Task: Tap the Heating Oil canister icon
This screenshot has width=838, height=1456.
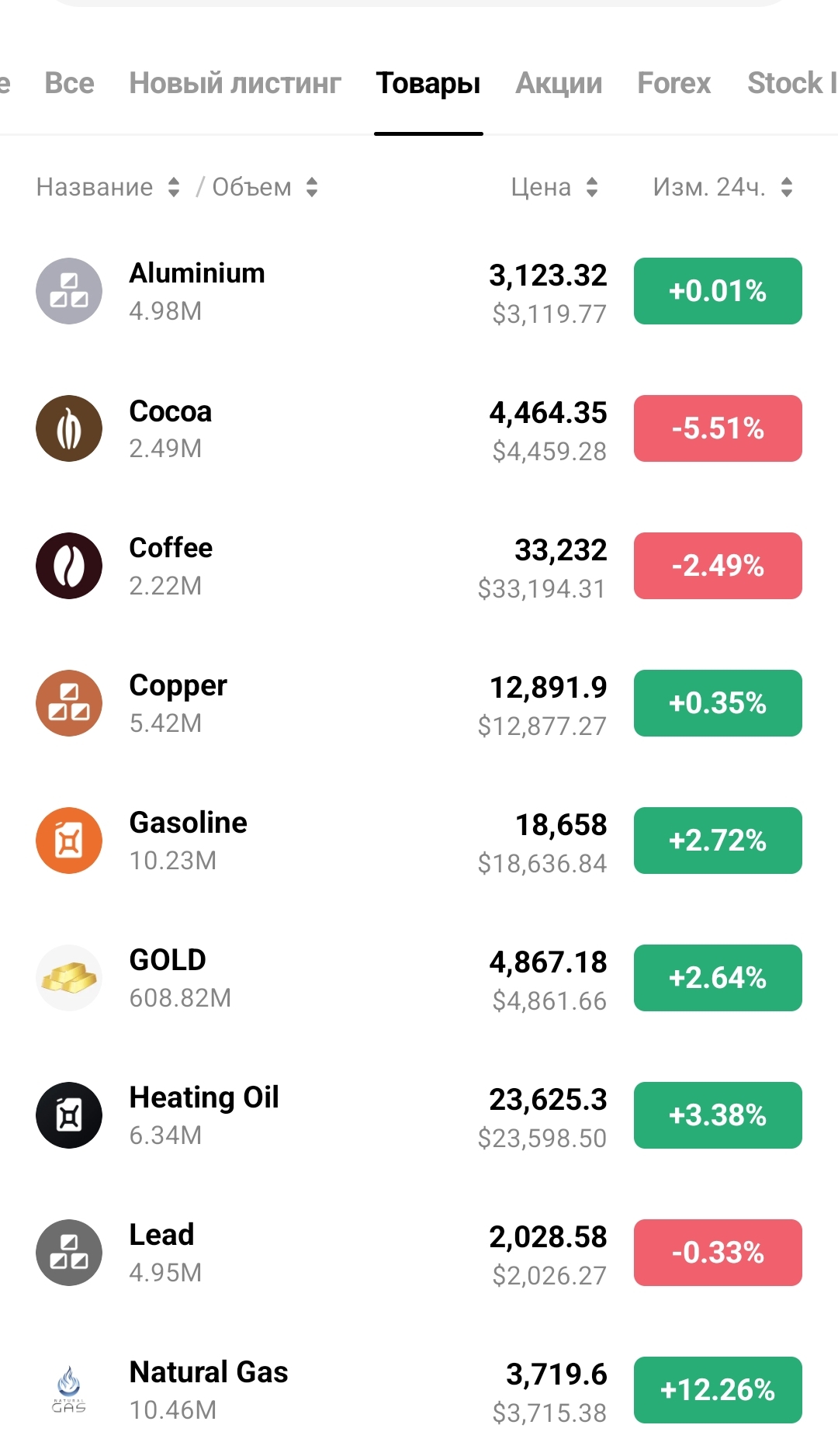Action: [x=69, y=1115]
